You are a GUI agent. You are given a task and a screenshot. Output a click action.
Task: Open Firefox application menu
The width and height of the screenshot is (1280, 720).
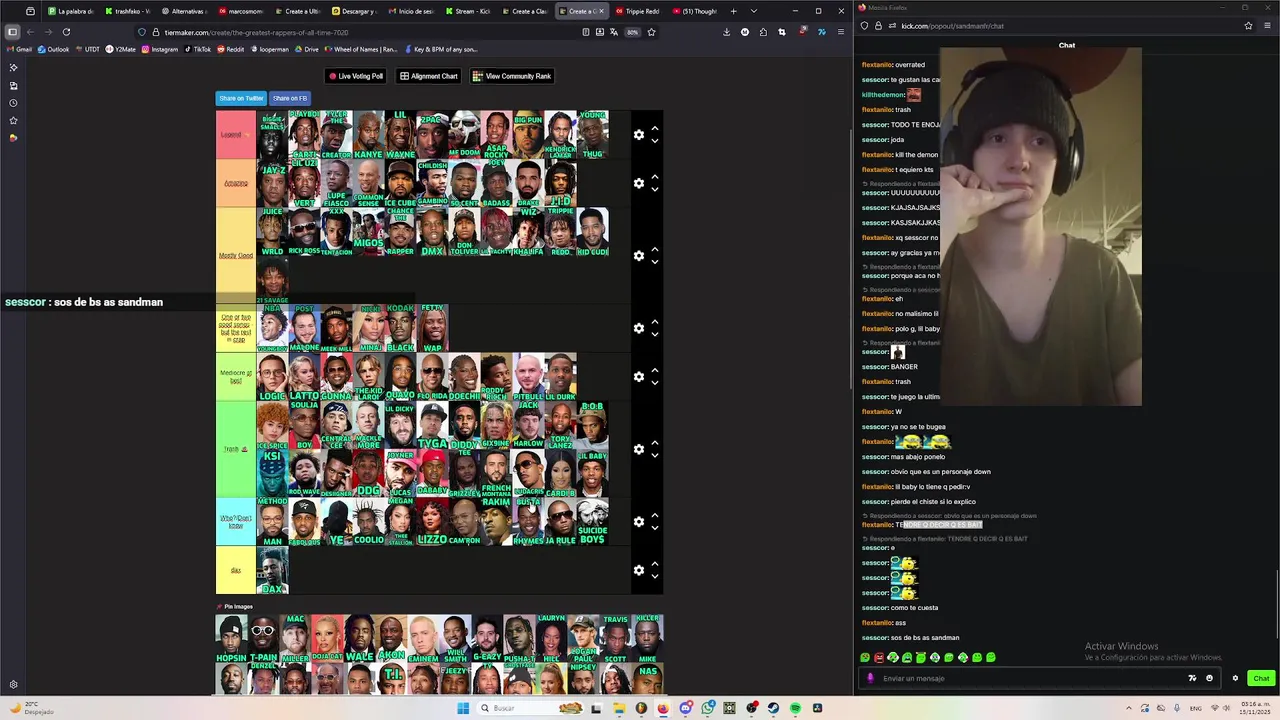click(840, 32)
